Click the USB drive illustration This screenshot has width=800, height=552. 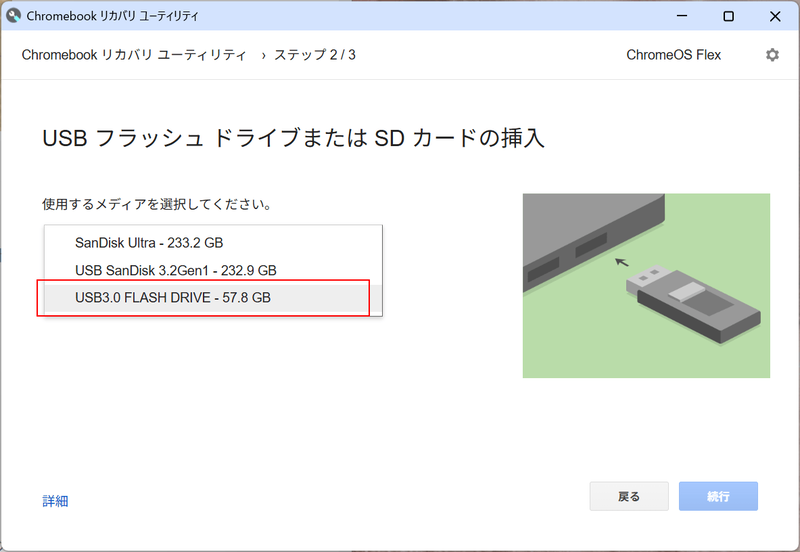click(x=646, y=286)
